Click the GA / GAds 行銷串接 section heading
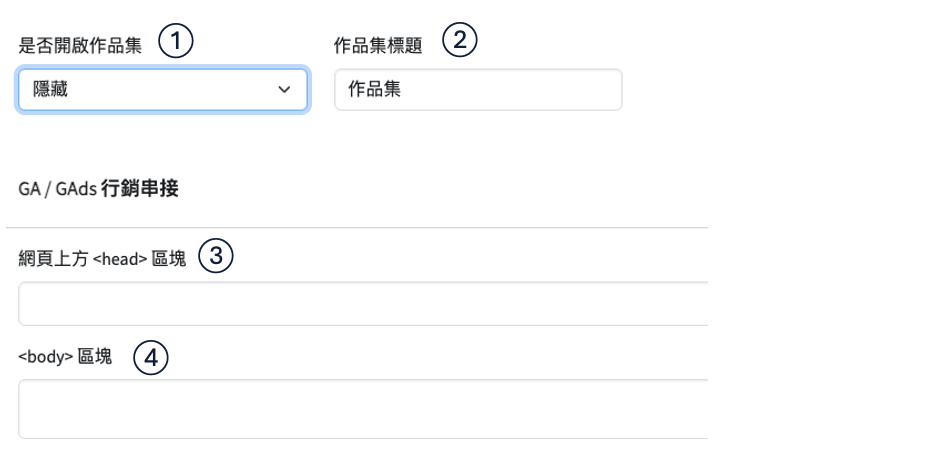This screenshot has width=932, height=467. tap(99, 189)
